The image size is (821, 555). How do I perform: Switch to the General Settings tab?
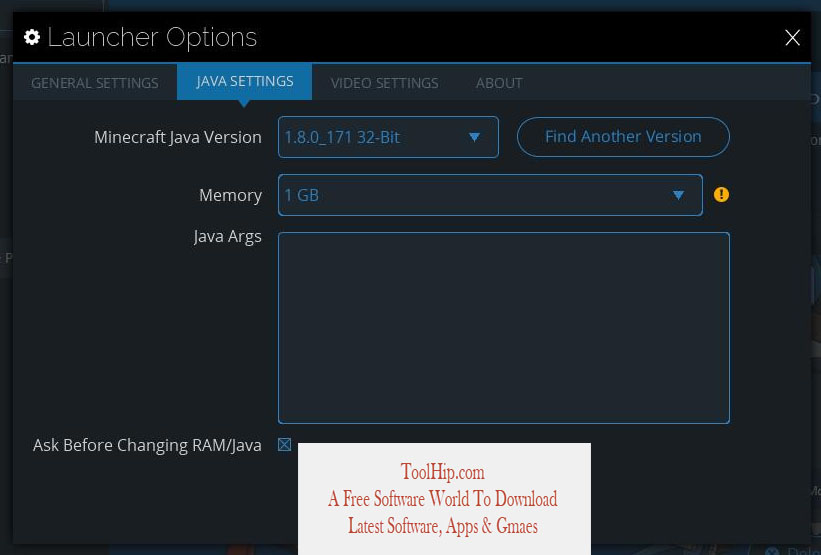click(95, 83)
